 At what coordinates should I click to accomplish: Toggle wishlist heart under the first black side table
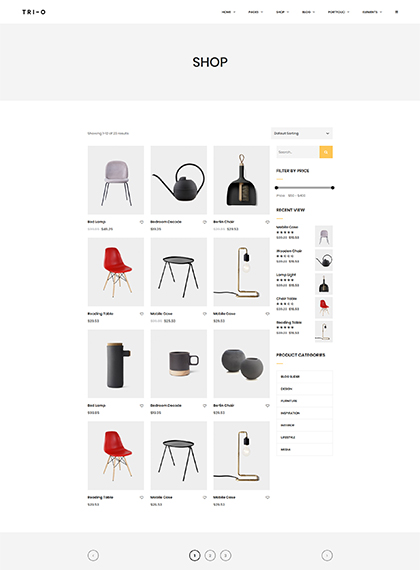(204, 314)
